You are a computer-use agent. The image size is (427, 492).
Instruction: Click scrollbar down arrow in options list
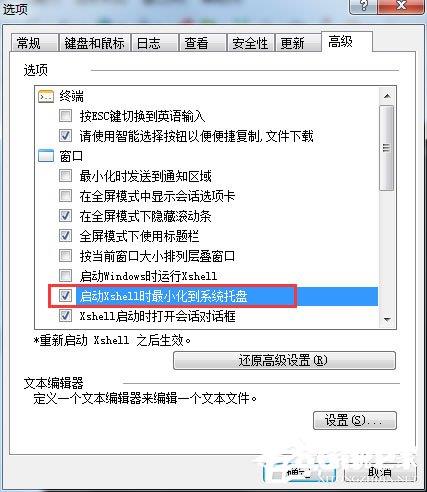[387, 319]
